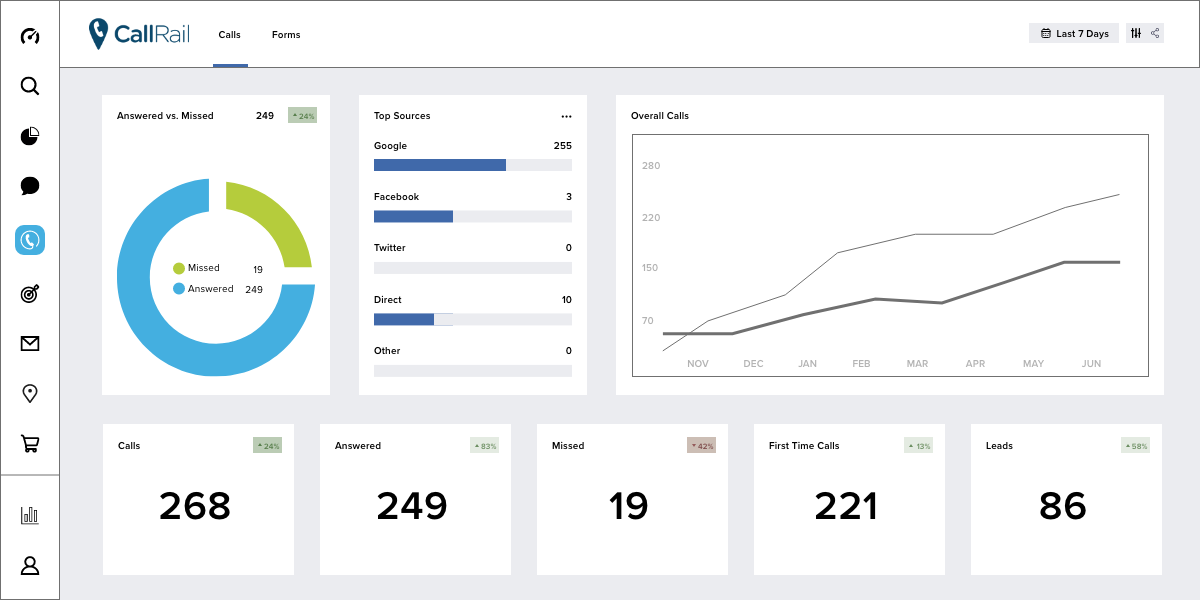
Task: Expand the Top Sources overflow menu
Action: pyautogui.click(x=566, y=116)
